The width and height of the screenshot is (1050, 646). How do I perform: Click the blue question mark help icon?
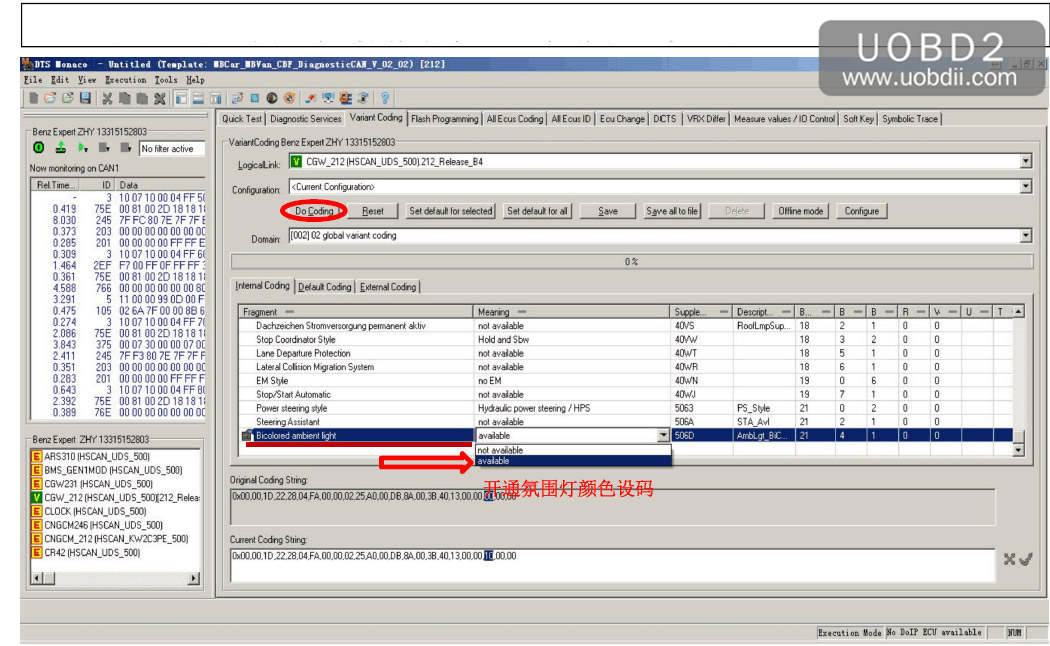point(385,98)
